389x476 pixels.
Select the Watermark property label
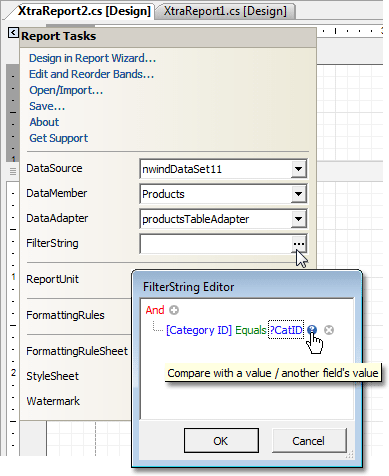[53, 401]
